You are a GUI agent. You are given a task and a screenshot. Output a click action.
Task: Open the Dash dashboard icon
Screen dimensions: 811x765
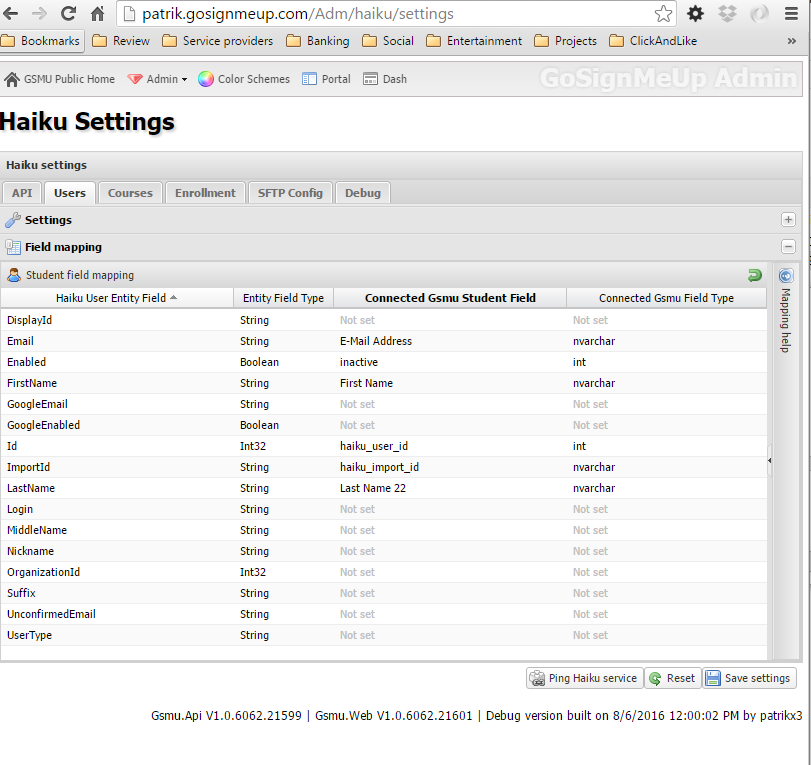[370, 79]
